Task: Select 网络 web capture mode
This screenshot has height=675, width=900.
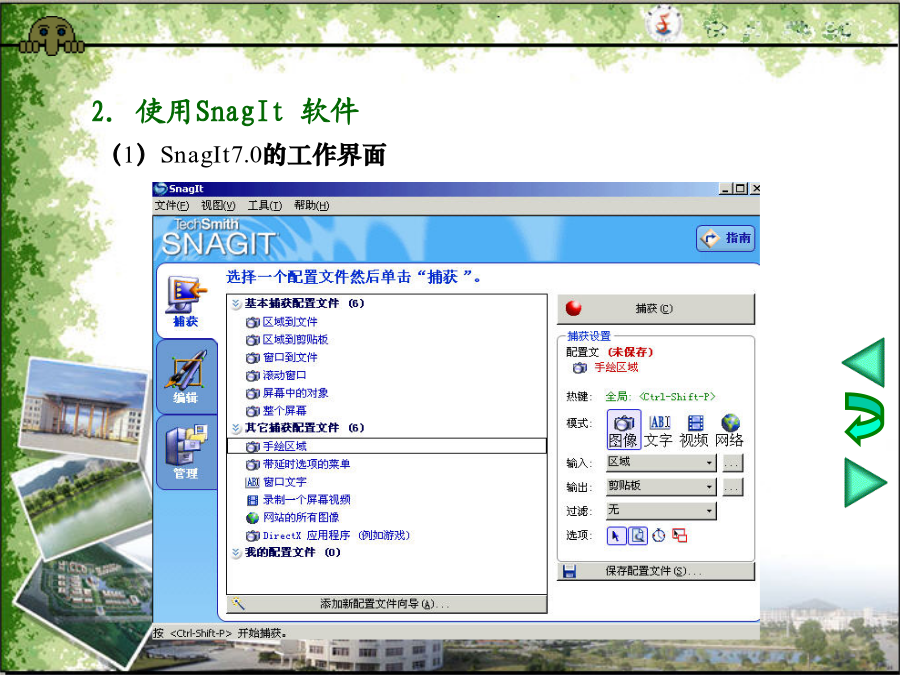Action: (x=730, y=430)
